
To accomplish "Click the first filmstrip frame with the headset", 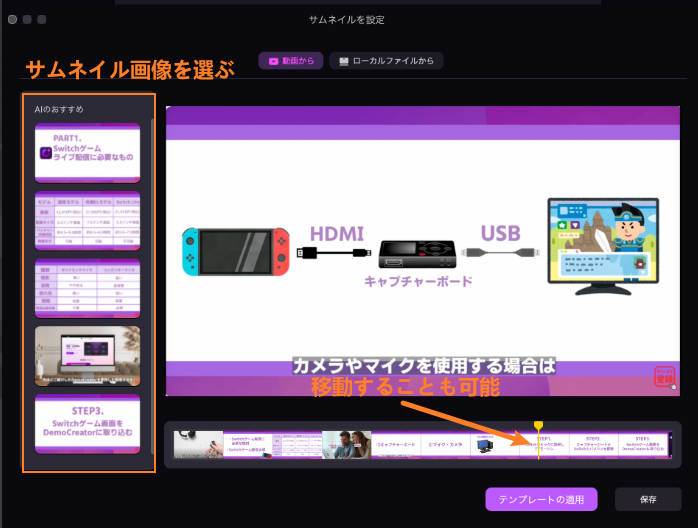I will [x=199, y=444].
